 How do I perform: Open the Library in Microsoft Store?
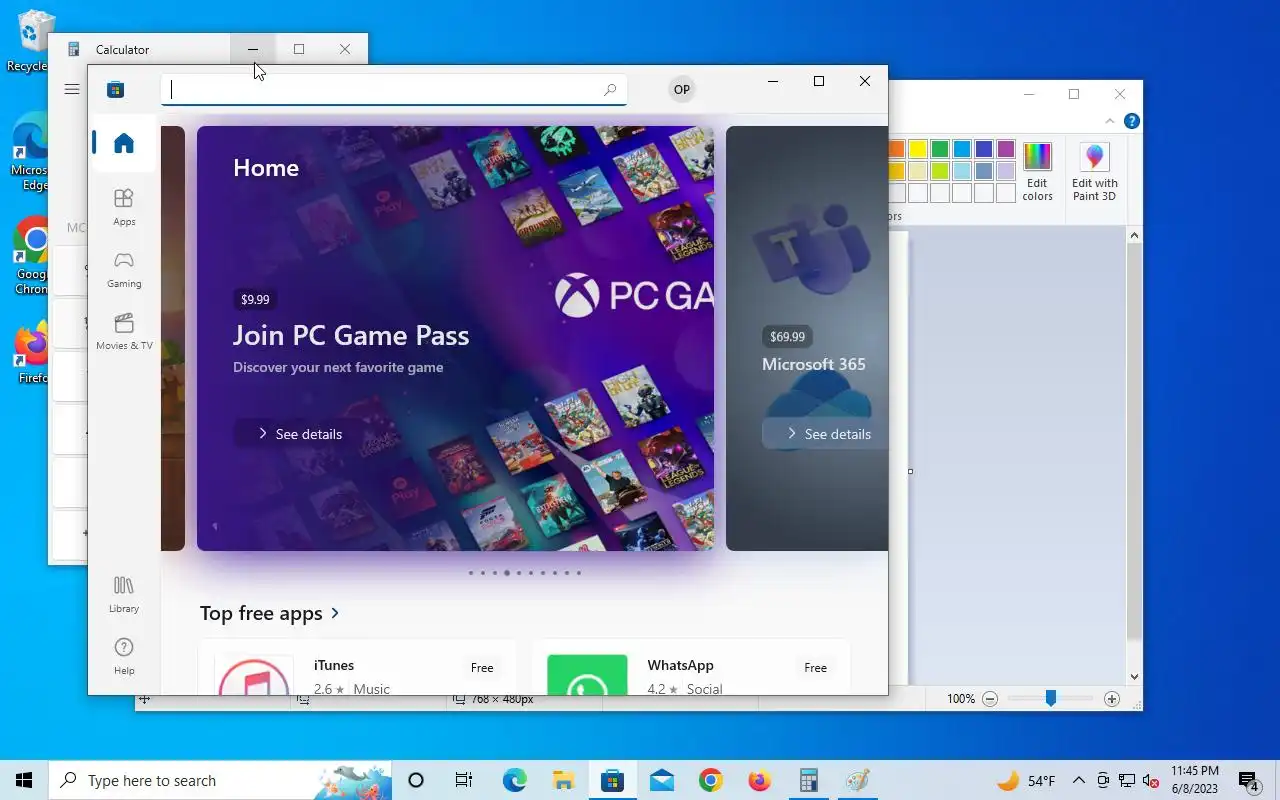point(124,594)
